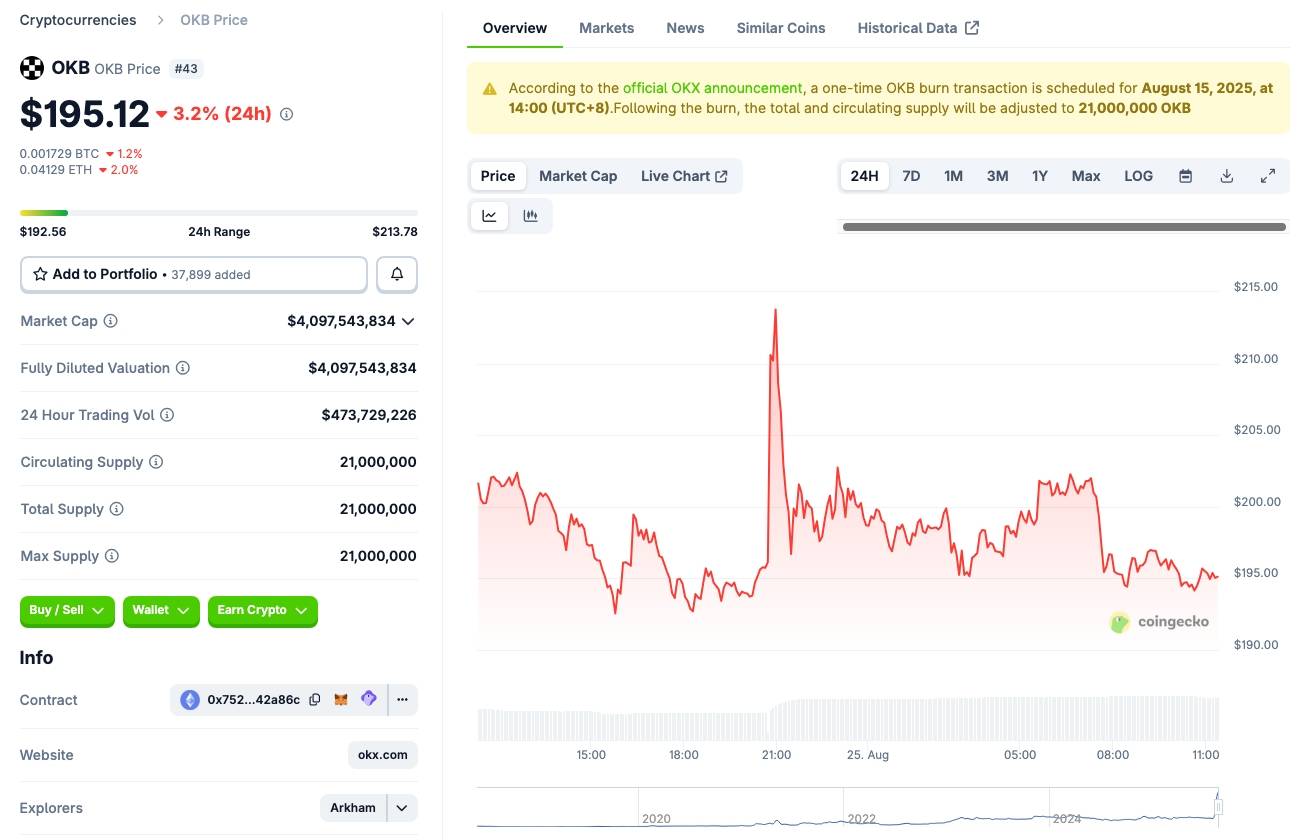Click the $4,097,543,834 Market Cap value

[341, 321]
